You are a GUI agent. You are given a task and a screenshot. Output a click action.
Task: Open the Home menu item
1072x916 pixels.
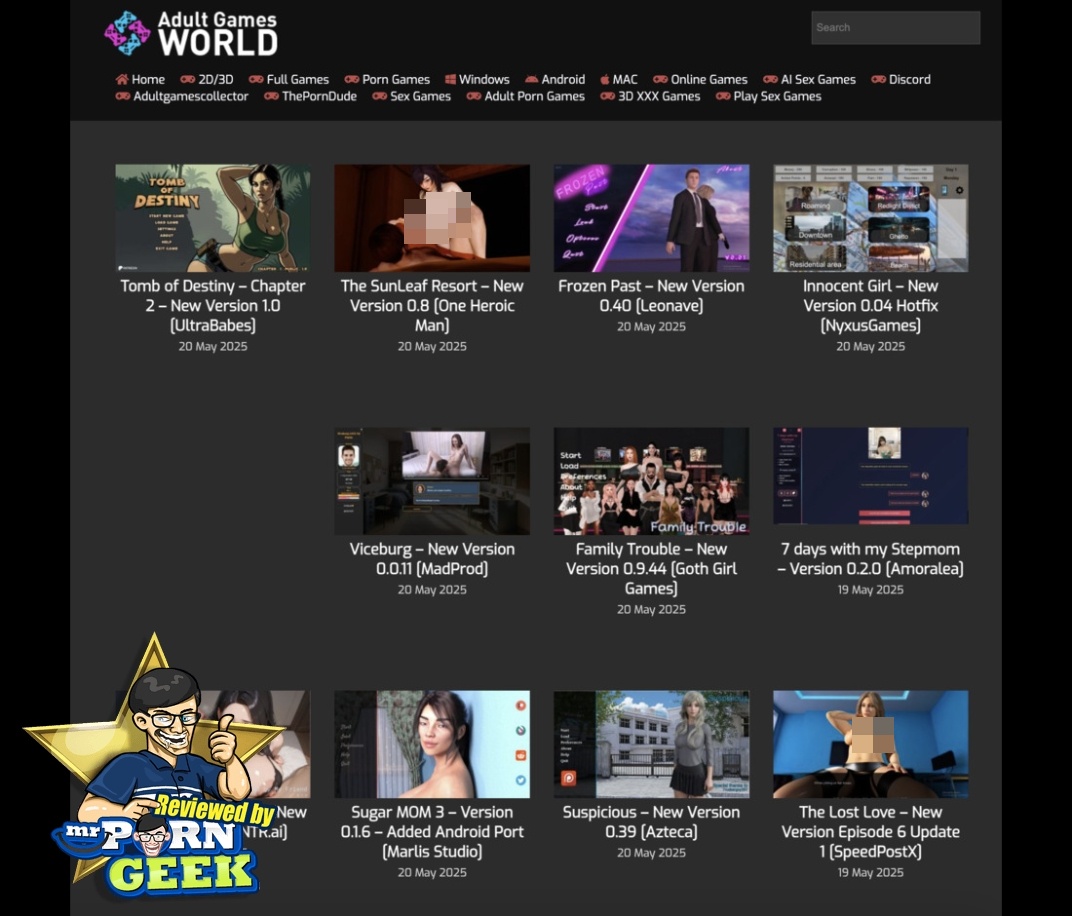148,79
